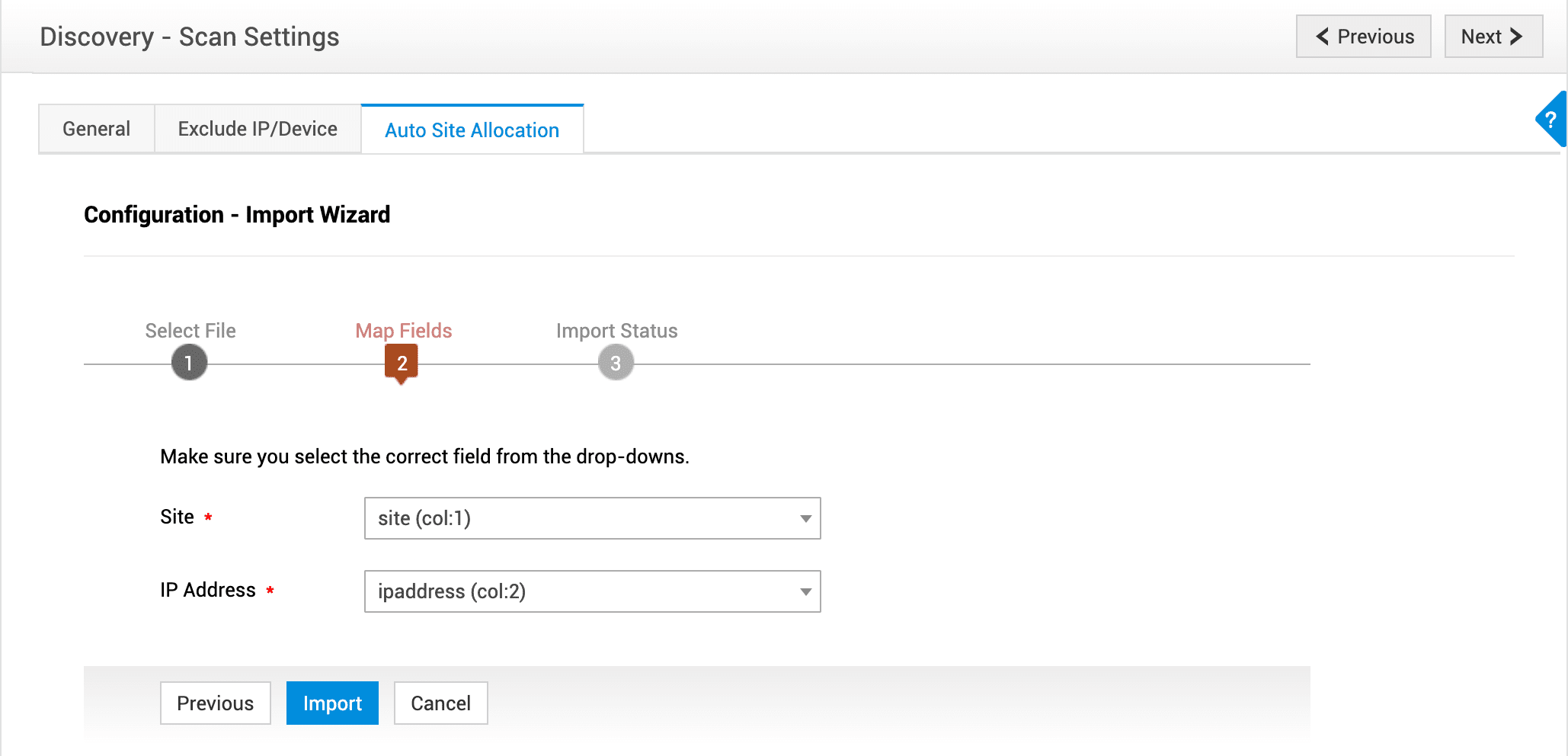Select the Auto Site Allocation tab
The image size is (1568, 756).
472,130
